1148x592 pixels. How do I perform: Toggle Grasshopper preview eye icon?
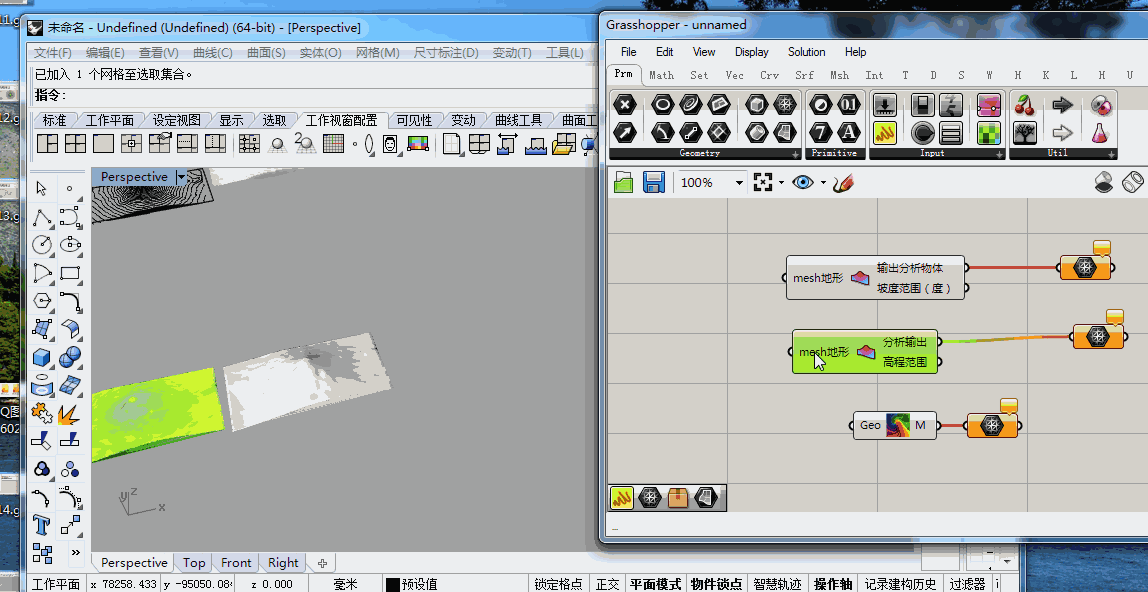pyautogui.click(x=803, y=182)
